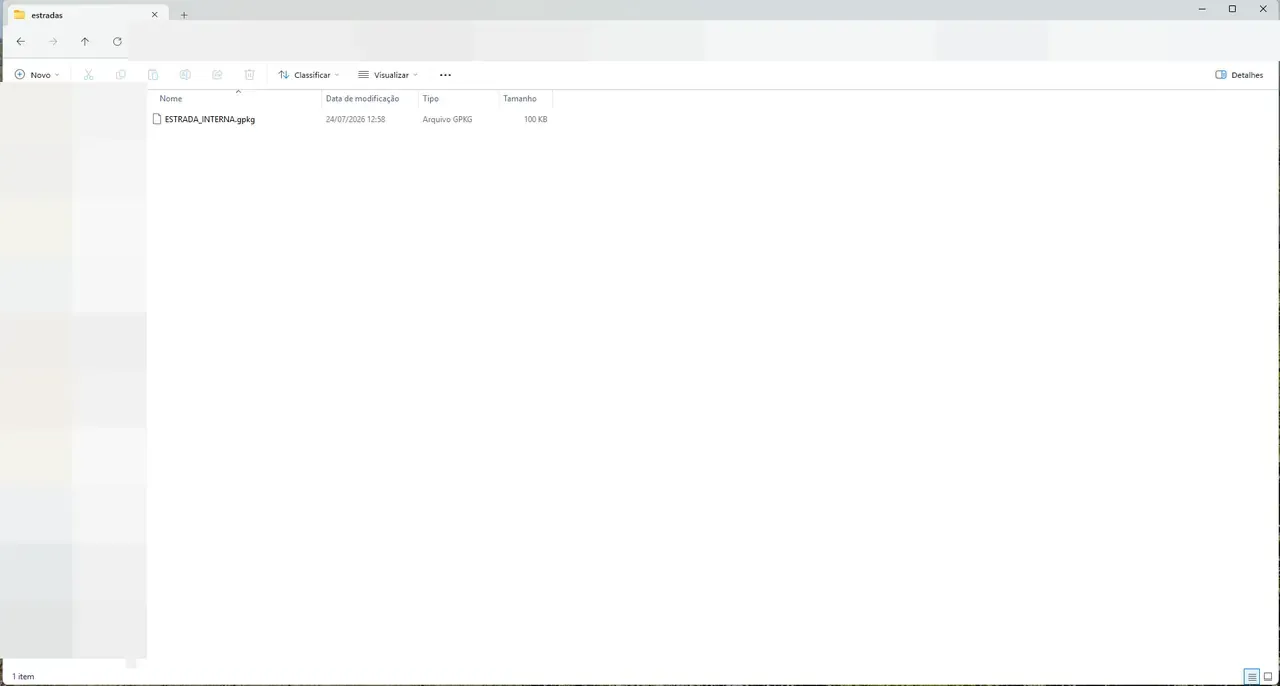
Task: Refresh the estradas folder view
Action: pyautogui.click(x=117, y=42)
